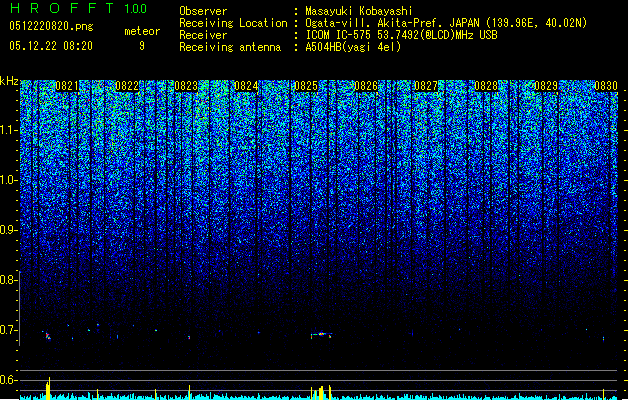The width and height of the screenshot is (629, 400).
Task: Click the 1.1 frequency axis label
Action: 8,130
